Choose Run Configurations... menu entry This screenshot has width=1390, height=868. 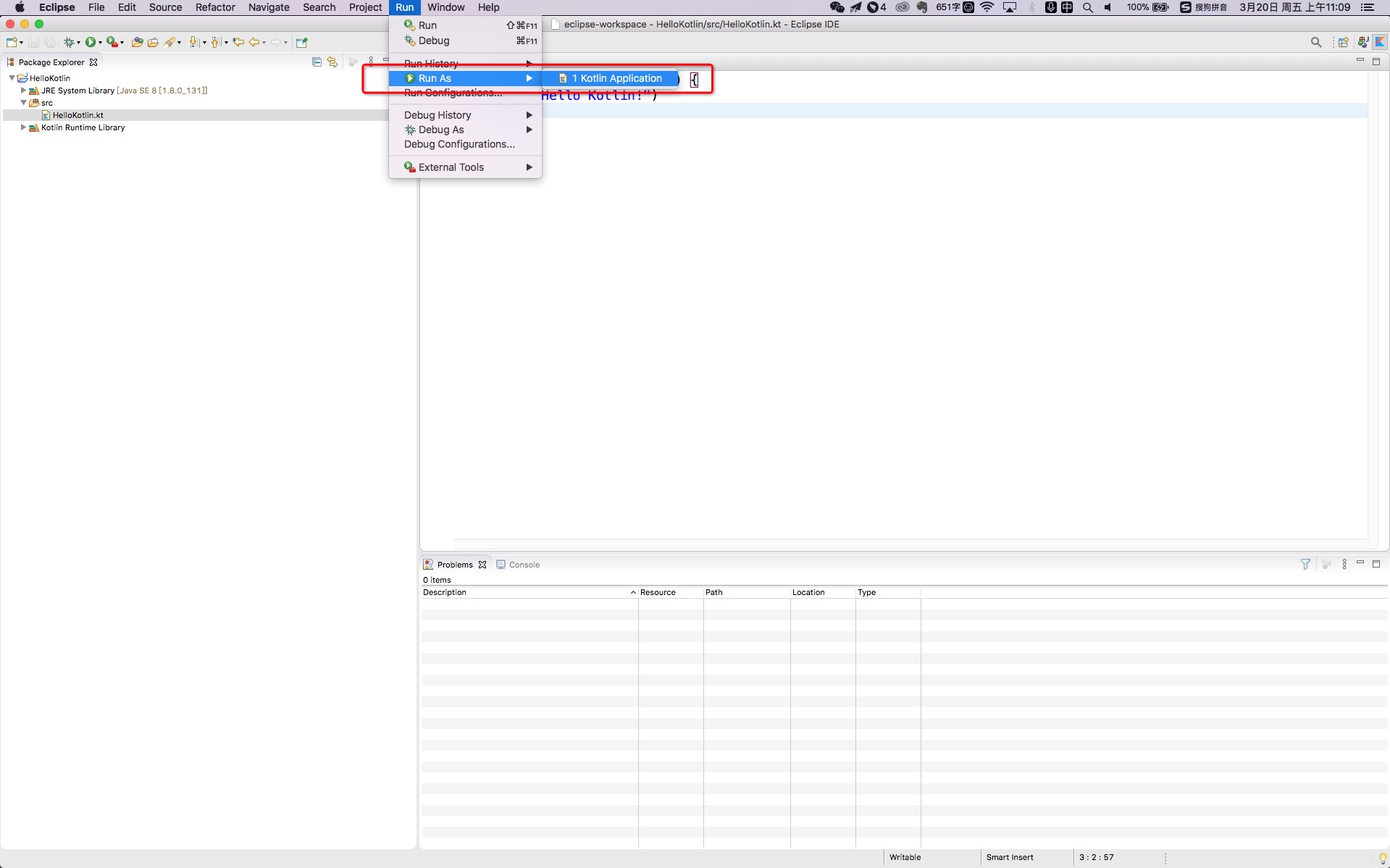(465, 93)
